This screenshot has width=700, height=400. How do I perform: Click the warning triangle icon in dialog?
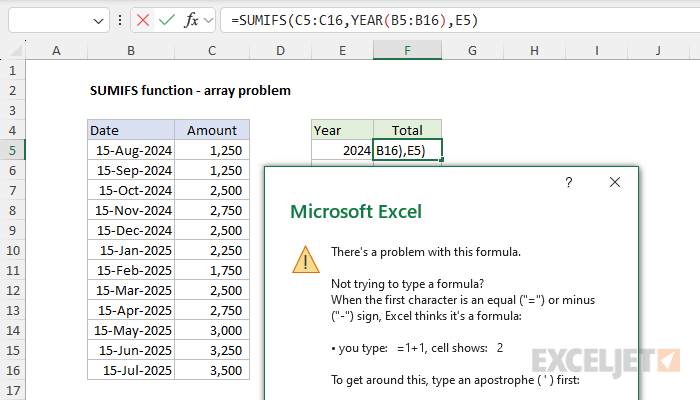coord(306,259)
